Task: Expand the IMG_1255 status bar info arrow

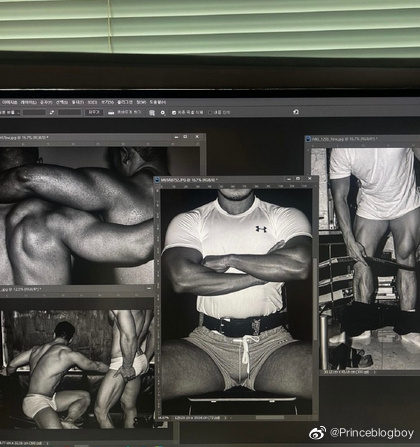Action: click(x=375, y=372)
